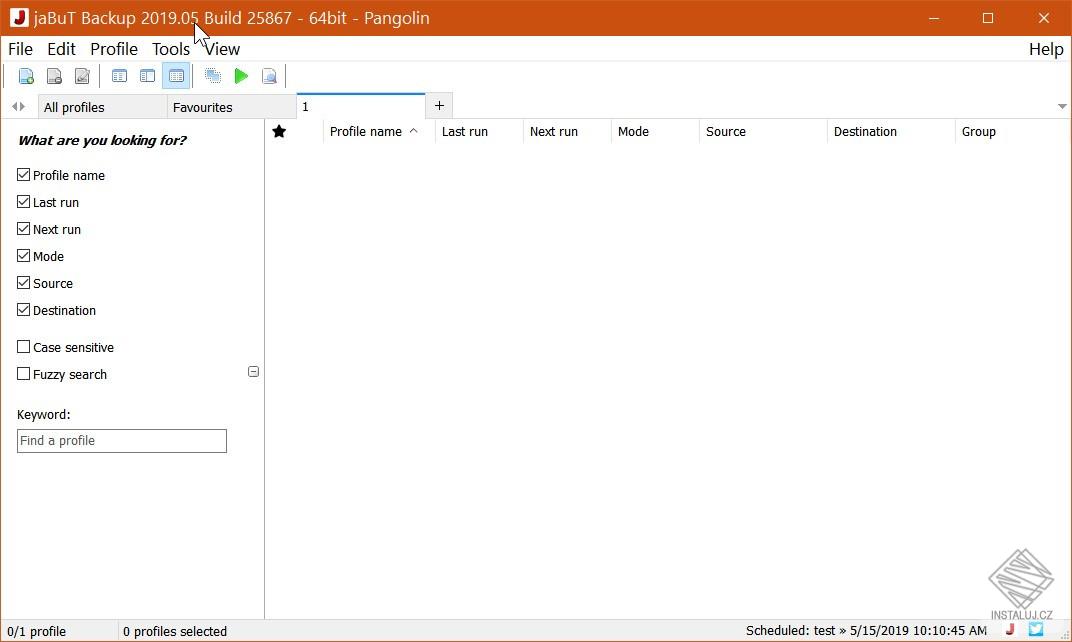
Task: Uncheck the Last run search option
Action: coord(23,202)
